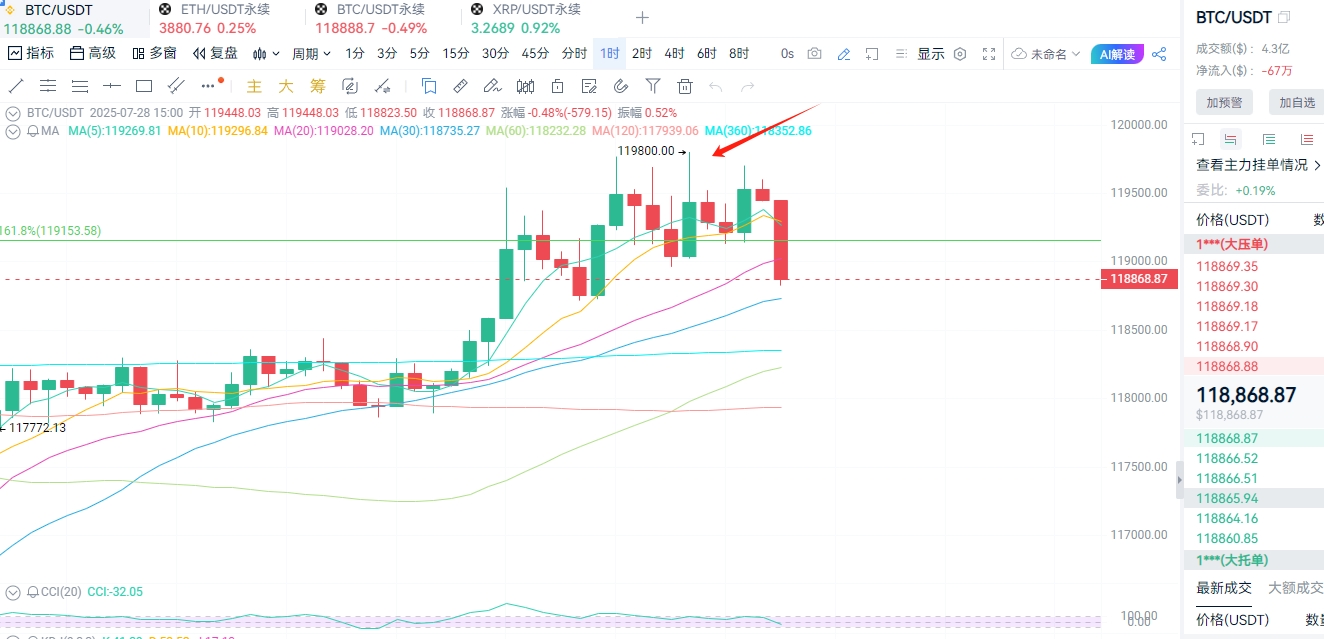Click the 加预警 add alert button

(x=1224, y=102)
